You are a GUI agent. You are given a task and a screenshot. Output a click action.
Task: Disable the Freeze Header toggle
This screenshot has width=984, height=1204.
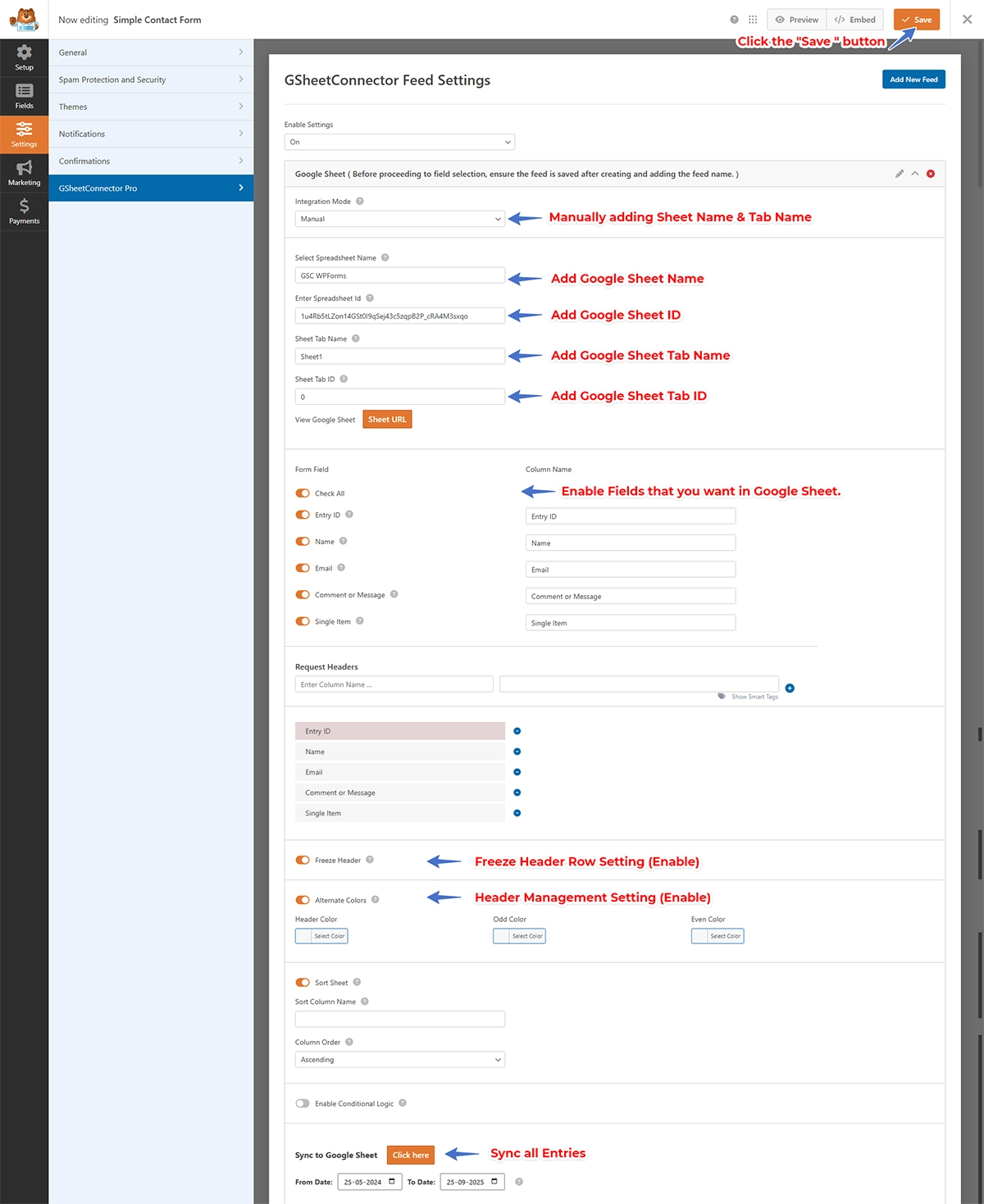point(303,861)
